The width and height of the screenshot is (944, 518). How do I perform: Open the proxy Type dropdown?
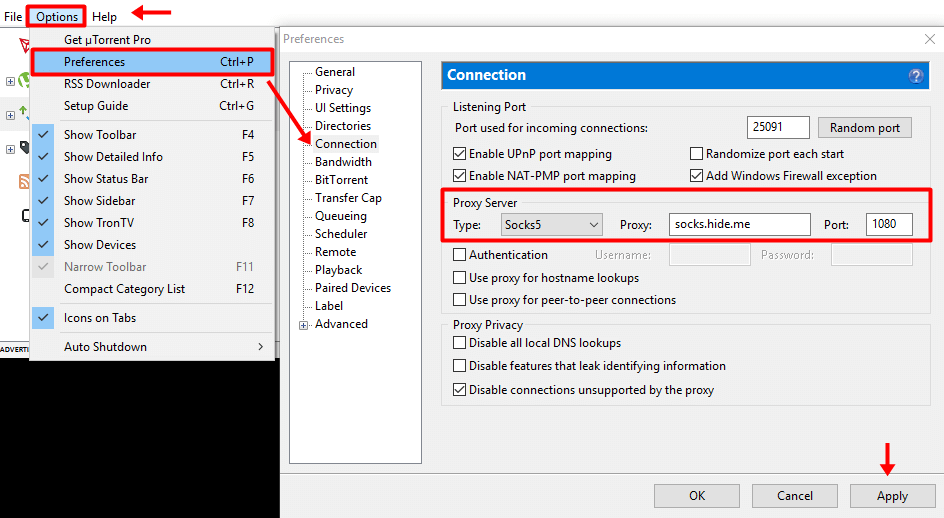click(x=551, y=225)
